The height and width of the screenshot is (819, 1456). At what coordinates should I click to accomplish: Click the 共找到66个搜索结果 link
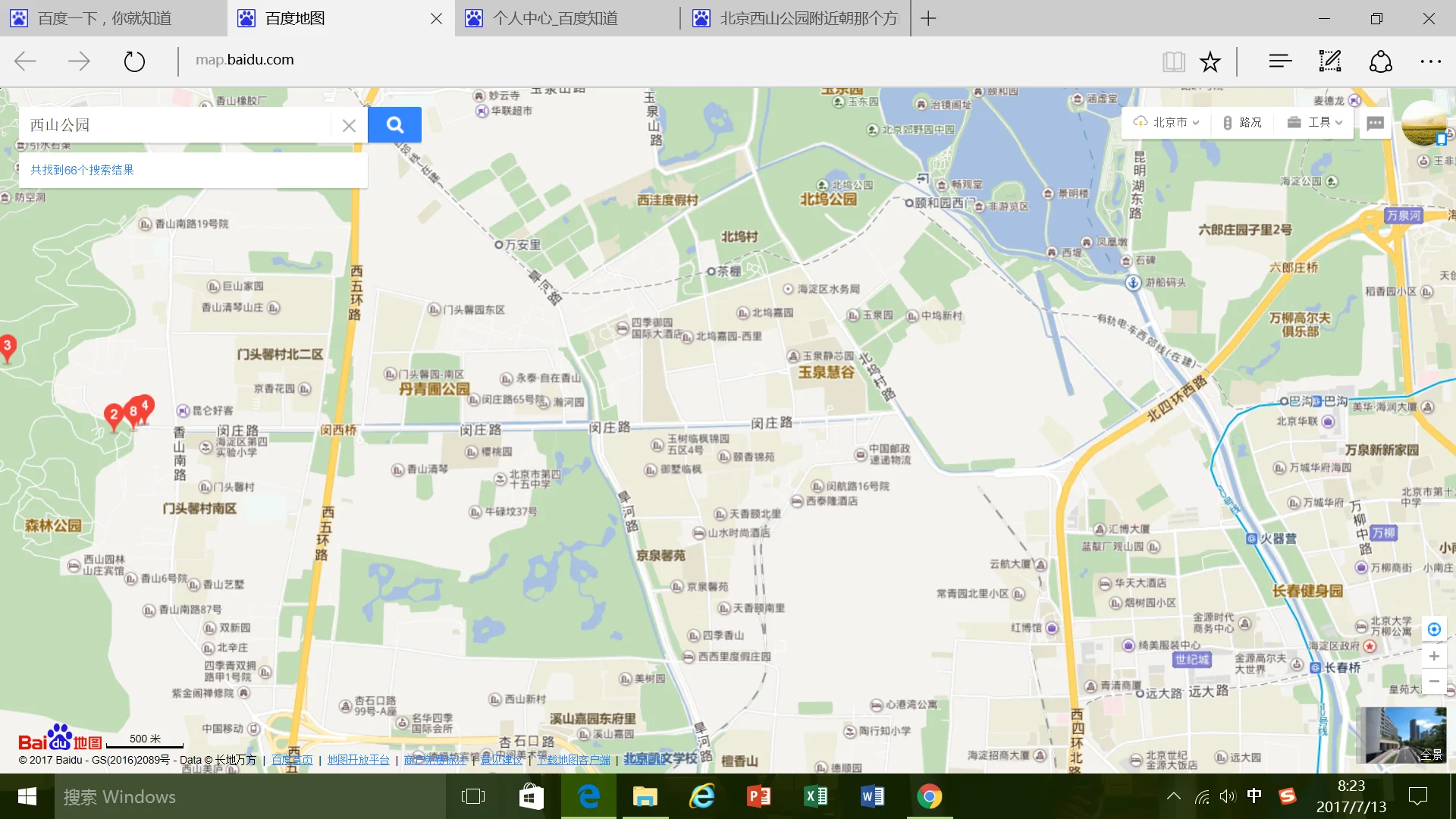pos(81,170)
